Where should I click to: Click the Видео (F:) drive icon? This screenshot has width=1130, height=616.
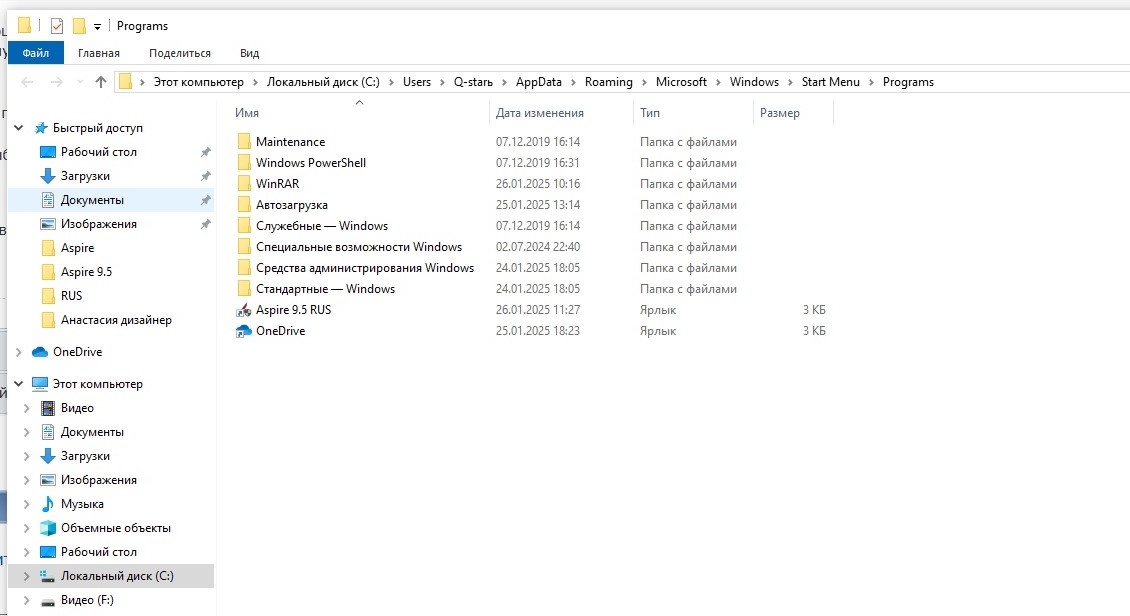(x=48, y=600)
